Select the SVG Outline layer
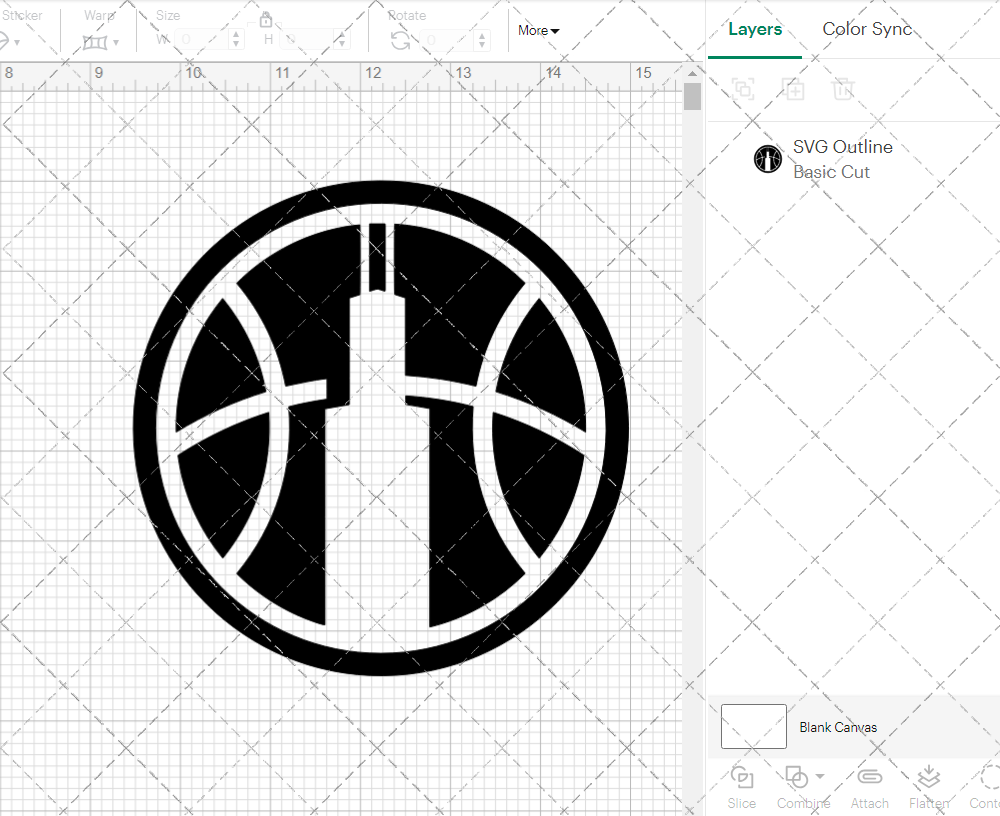The height and width of the screenshot is (816, 1000). point(843,147)
